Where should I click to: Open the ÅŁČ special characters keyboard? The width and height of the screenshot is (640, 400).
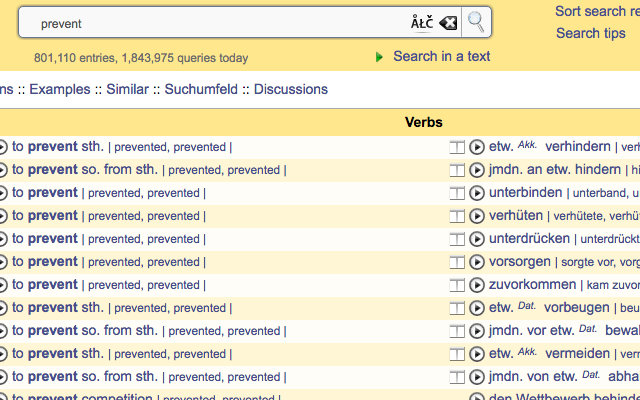pos(422,22)
